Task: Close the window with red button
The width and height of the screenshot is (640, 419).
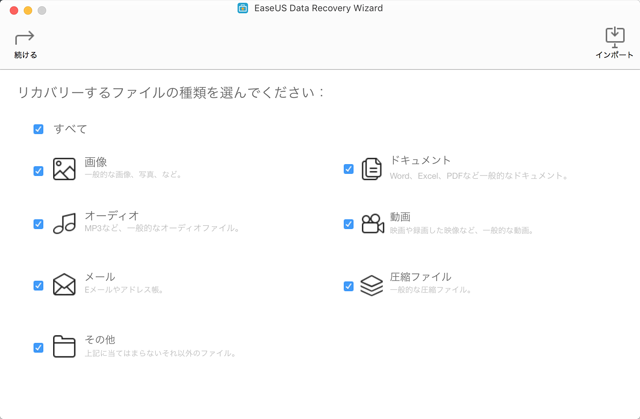Action: tap(14, 11)
